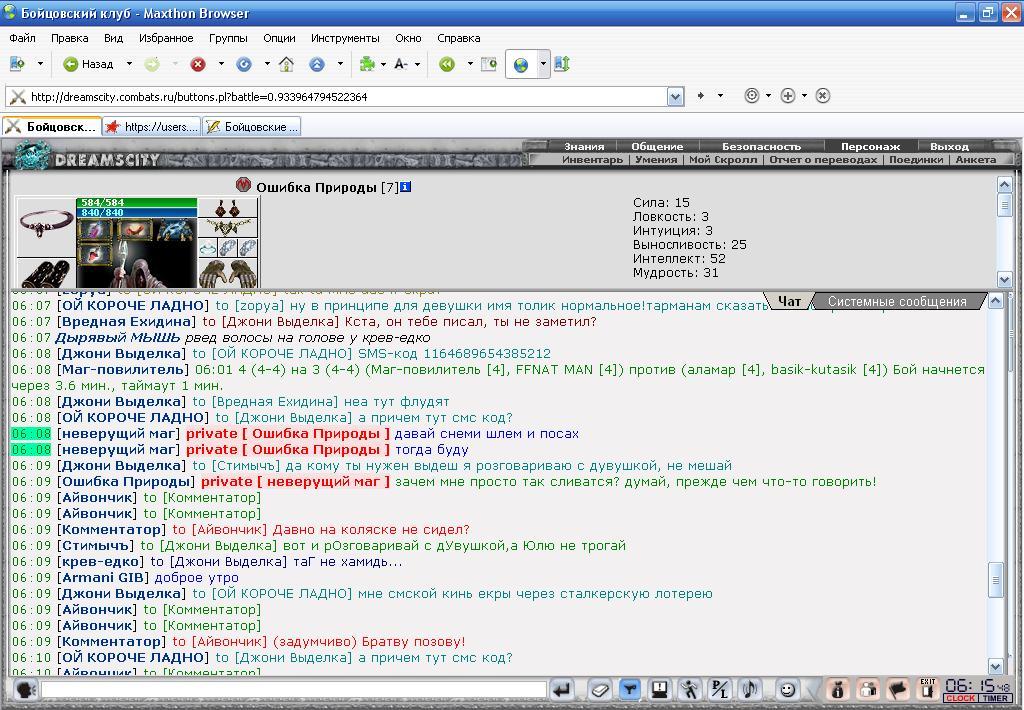Image resolution: width=1024 pixels, height=710 pixels.
Task: Click the address bar URL field
Action: coord(346,97)
